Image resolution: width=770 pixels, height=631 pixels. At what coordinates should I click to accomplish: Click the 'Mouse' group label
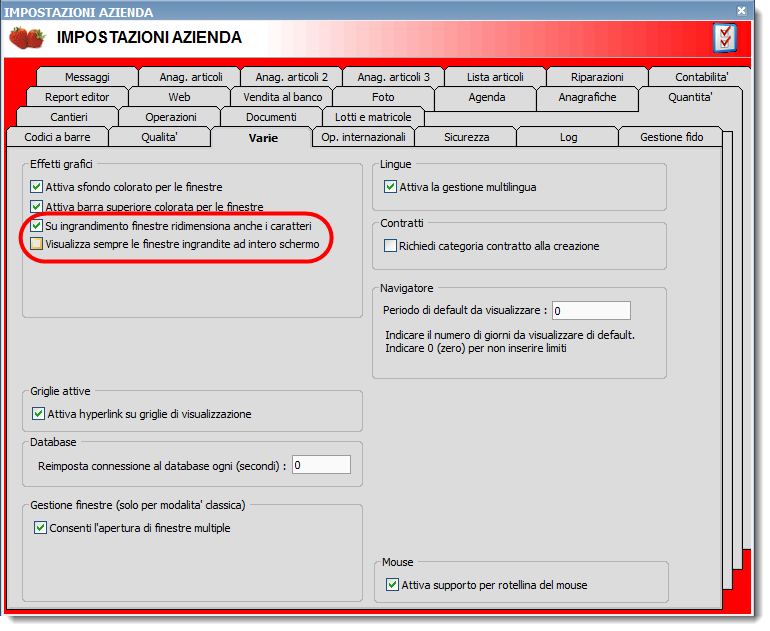398,562
